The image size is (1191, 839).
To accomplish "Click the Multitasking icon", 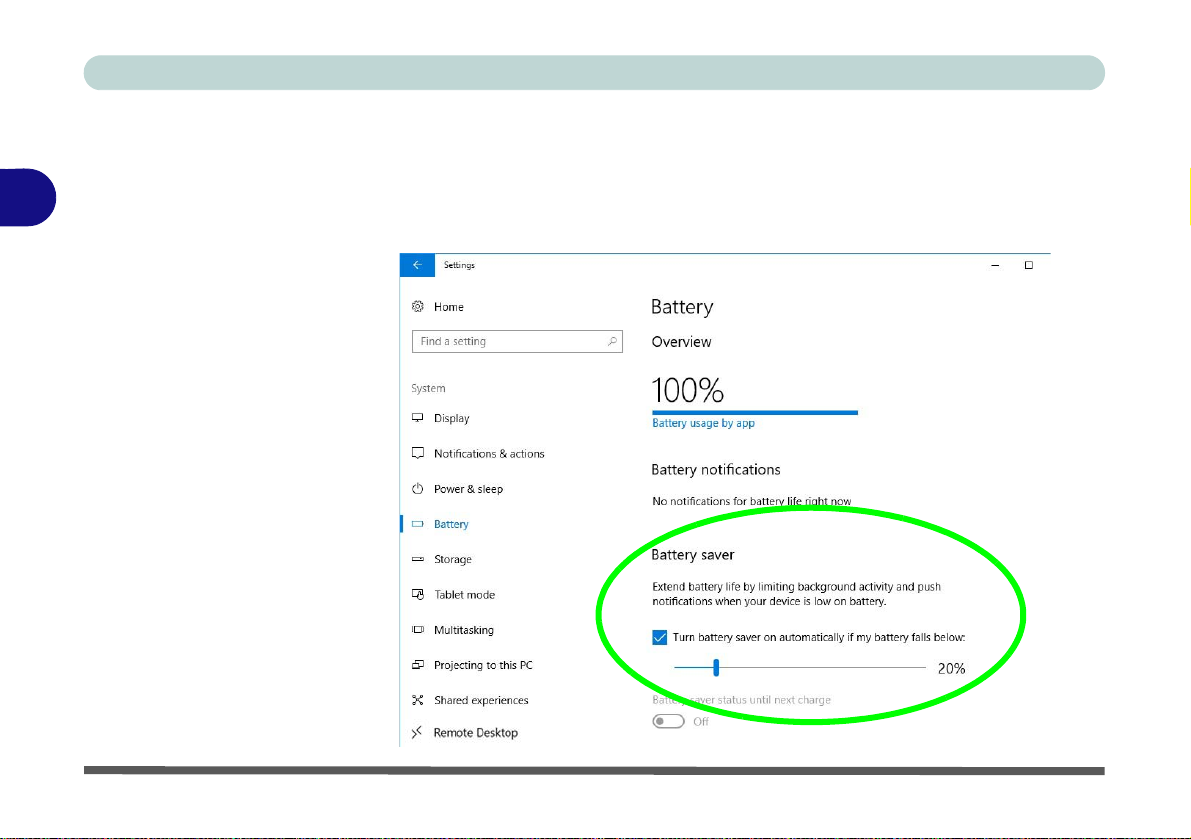I will coord(418,629).
